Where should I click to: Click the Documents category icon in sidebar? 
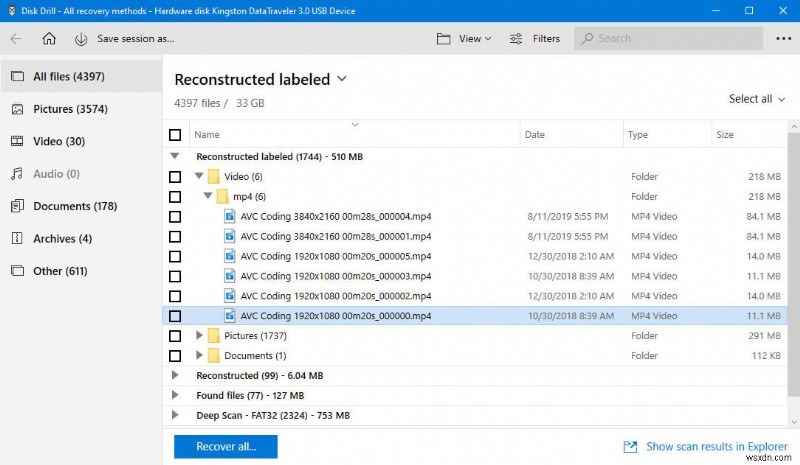17,206
